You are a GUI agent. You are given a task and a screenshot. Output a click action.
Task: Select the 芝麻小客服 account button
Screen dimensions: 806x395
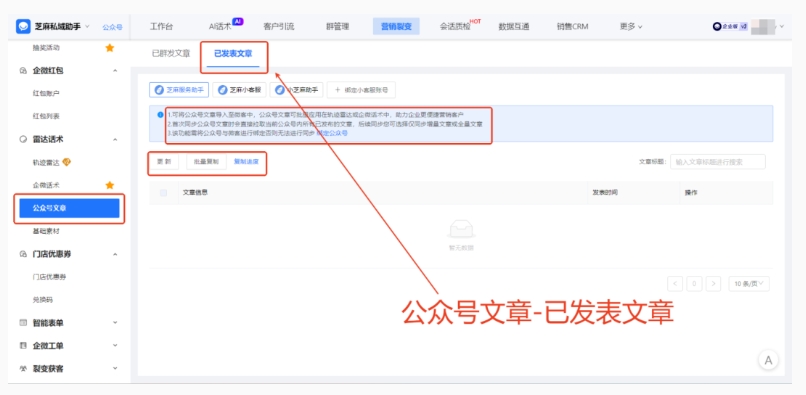coord(239,89)
